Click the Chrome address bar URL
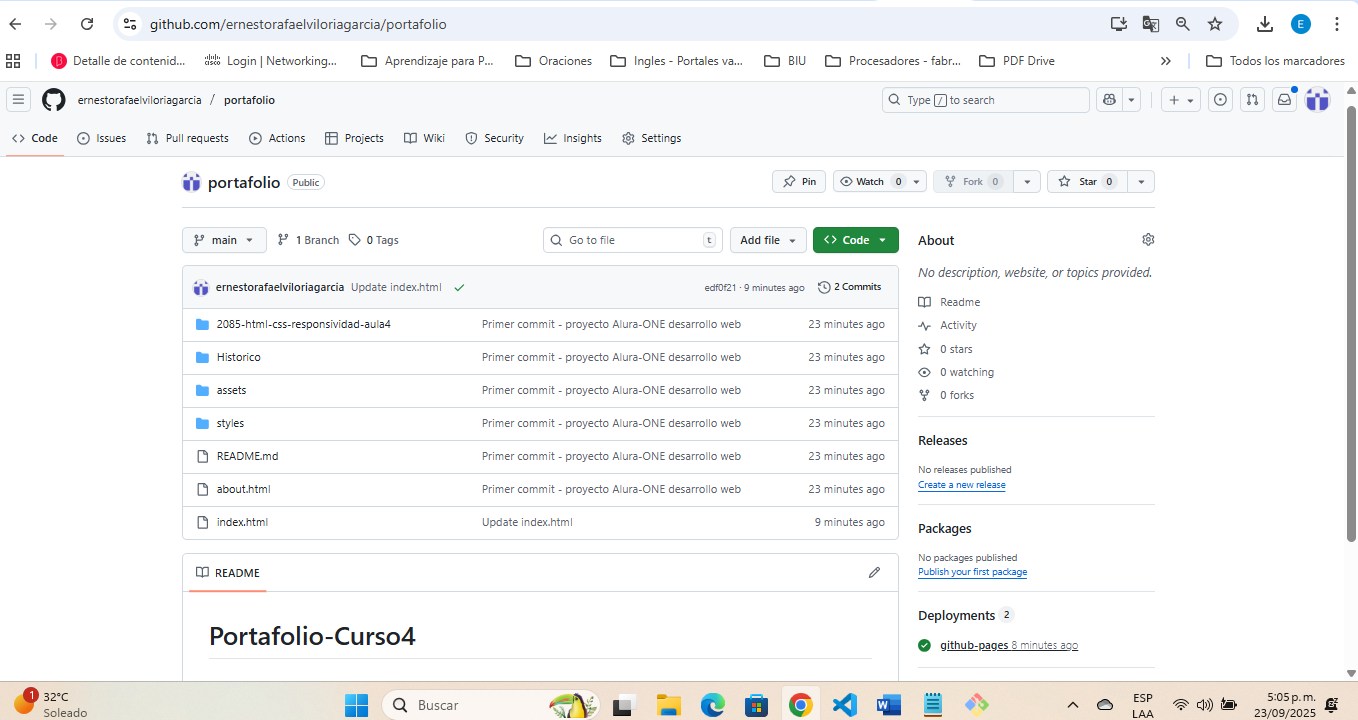 click(x=298, y=24)
